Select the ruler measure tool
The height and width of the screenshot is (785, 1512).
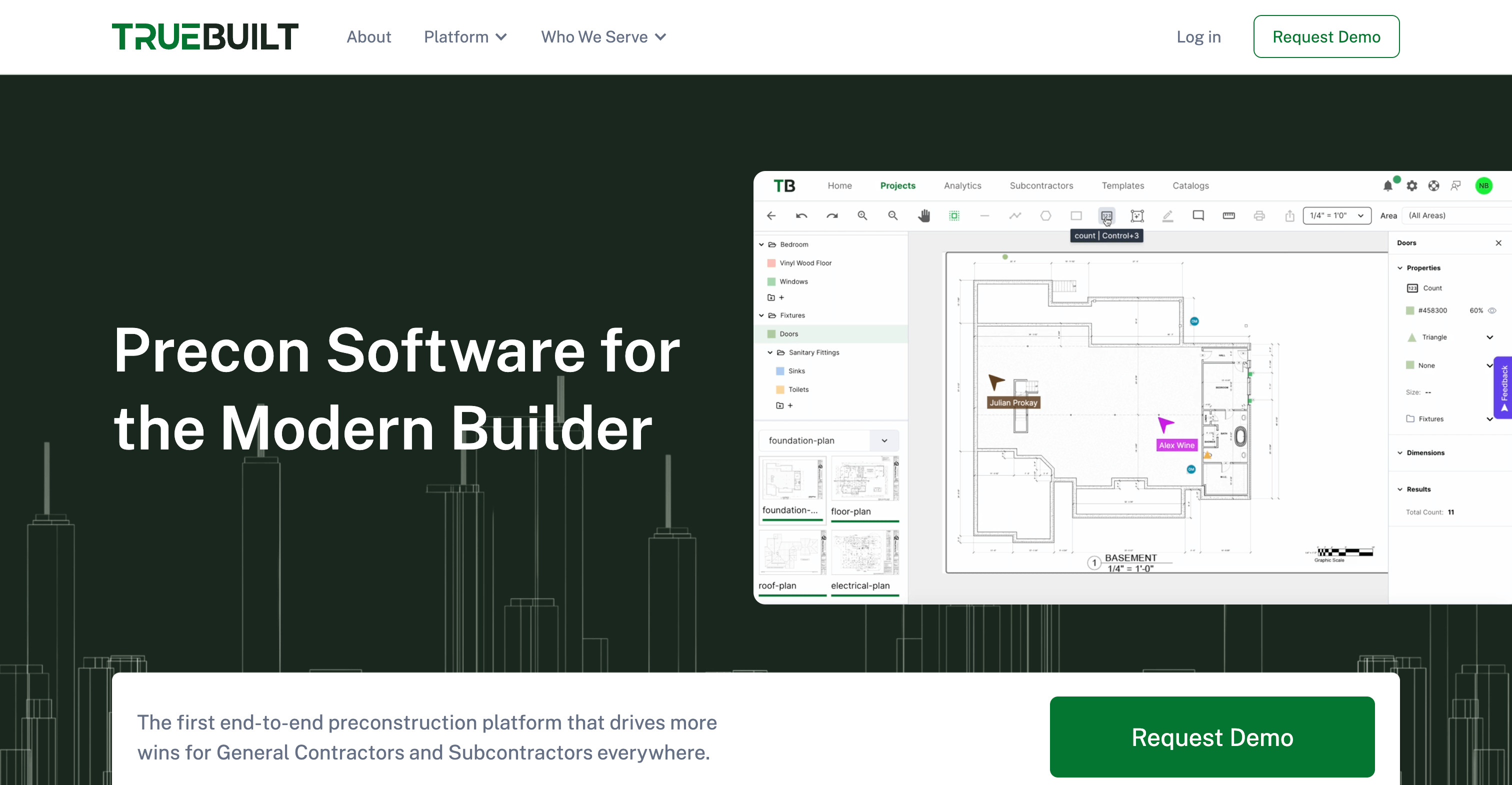[1228, 215]
